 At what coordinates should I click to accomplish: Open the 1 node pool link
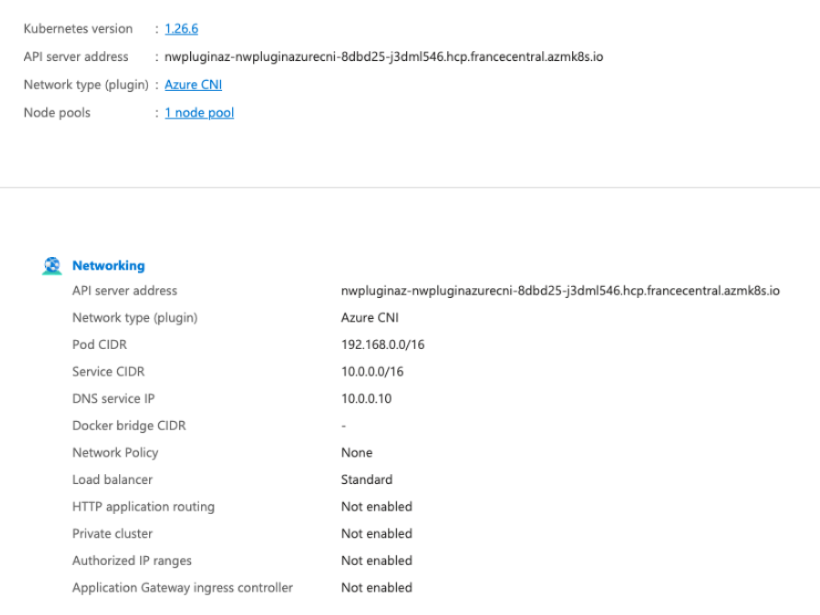[198, 112]
